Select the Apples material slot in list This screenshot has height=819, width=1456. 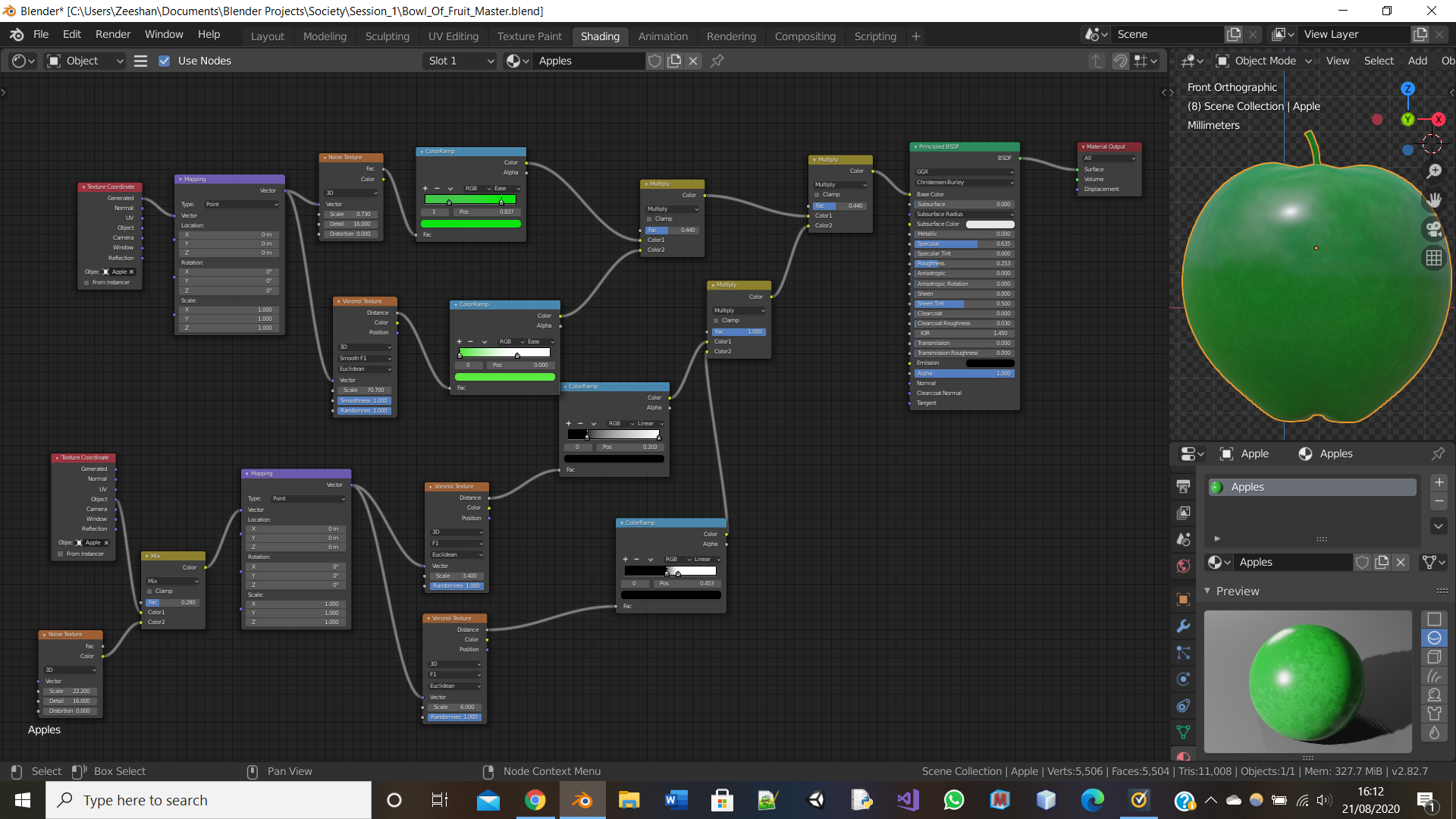coord(1312,487)
